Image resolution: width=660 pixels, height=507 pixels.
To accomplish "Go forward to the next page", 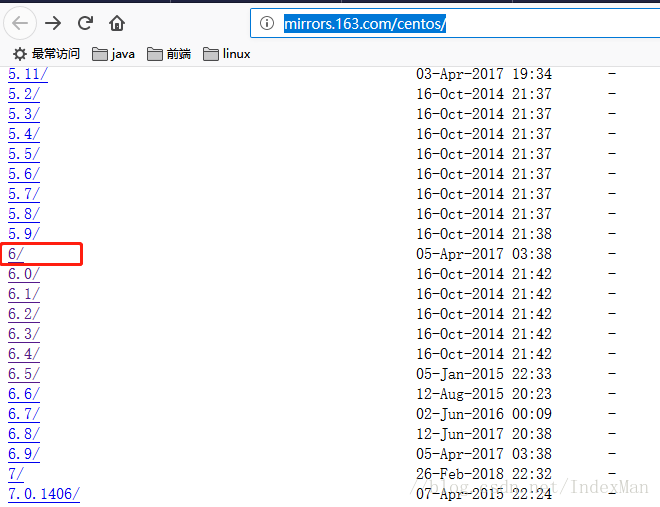I will (53, 23).
